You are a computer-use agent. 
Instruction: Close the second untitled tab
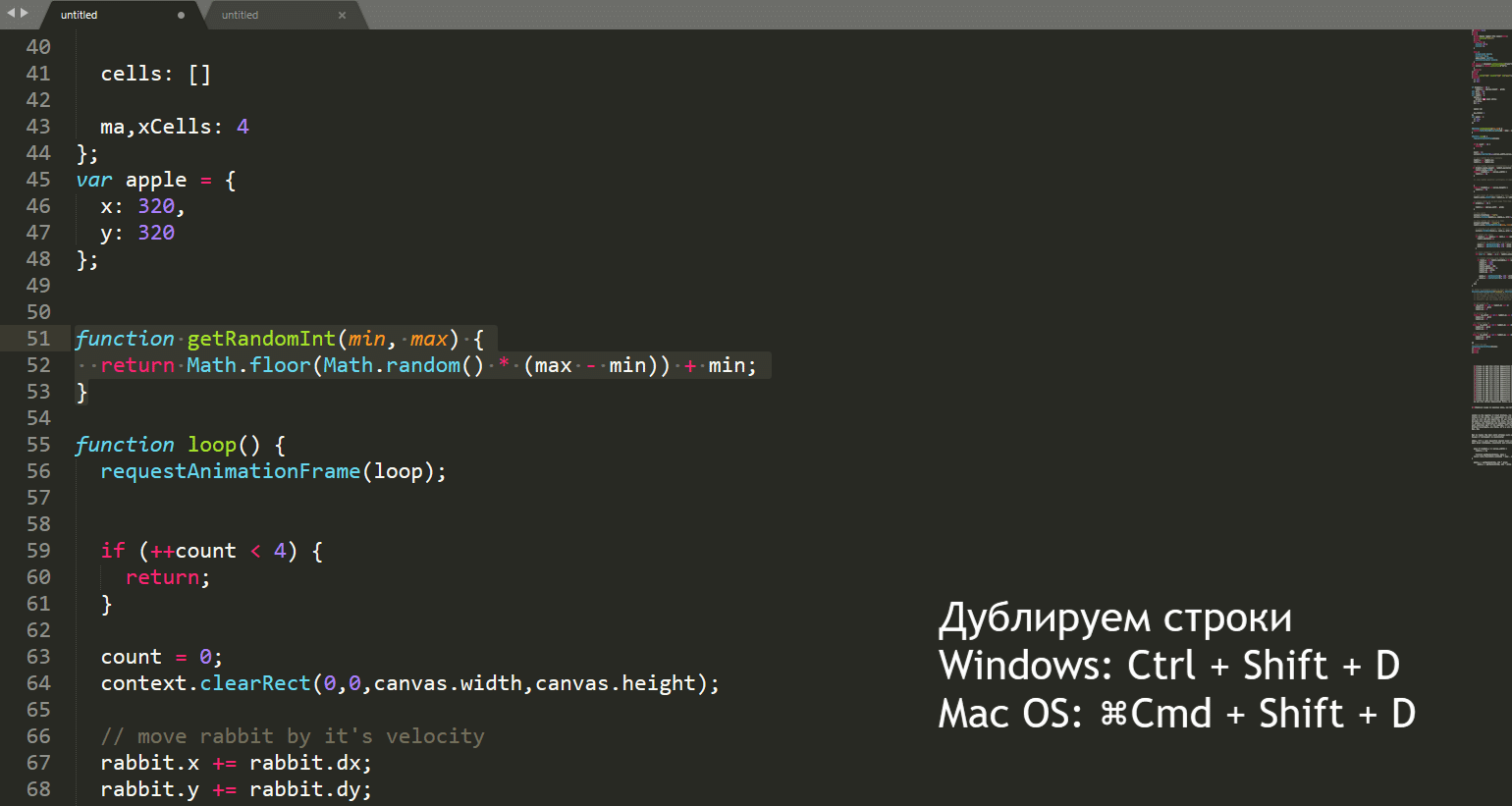[x=342, y=15]
